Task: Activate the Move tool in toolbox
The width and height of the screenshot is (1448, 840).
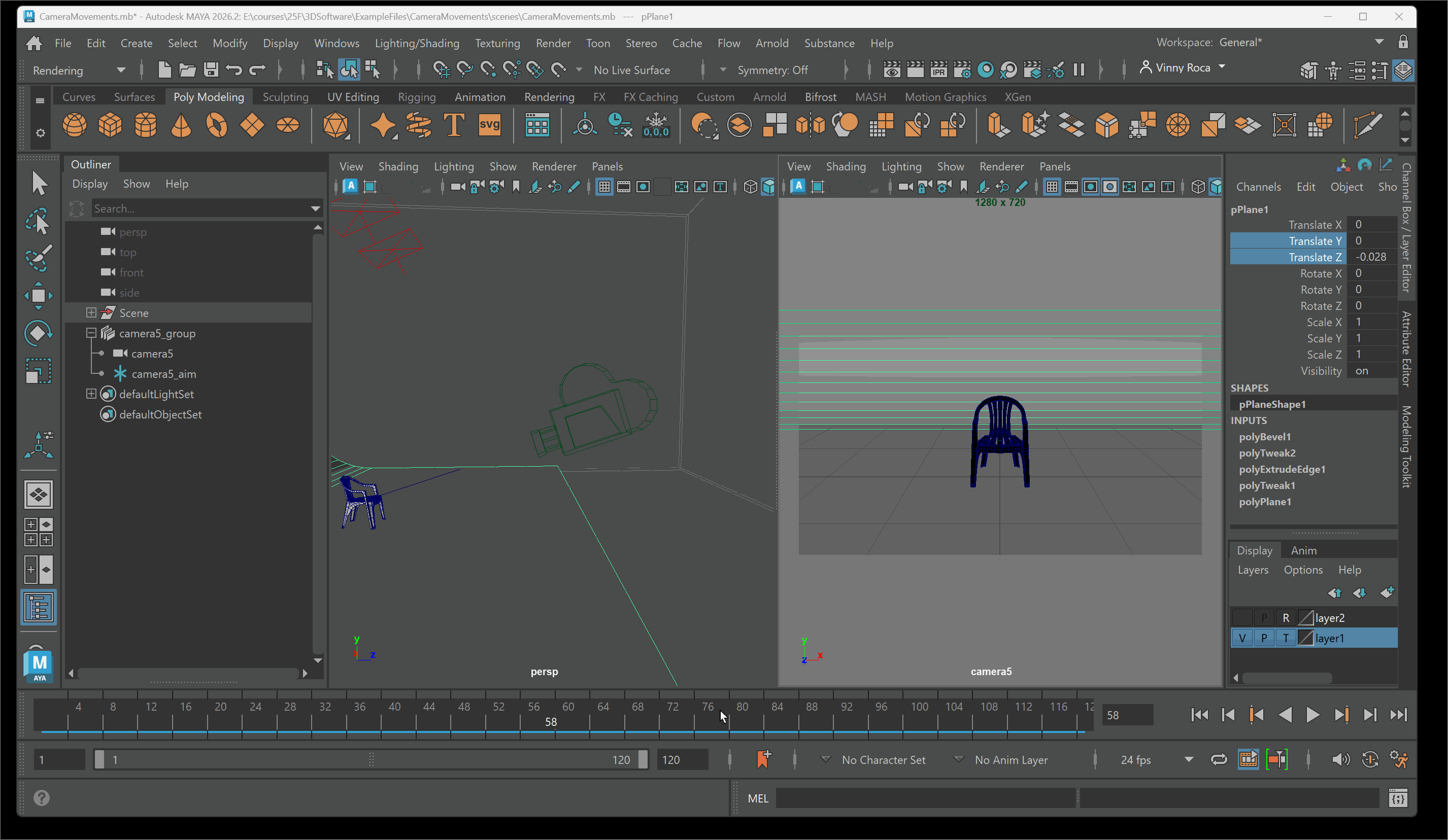Action: point(39,296)
